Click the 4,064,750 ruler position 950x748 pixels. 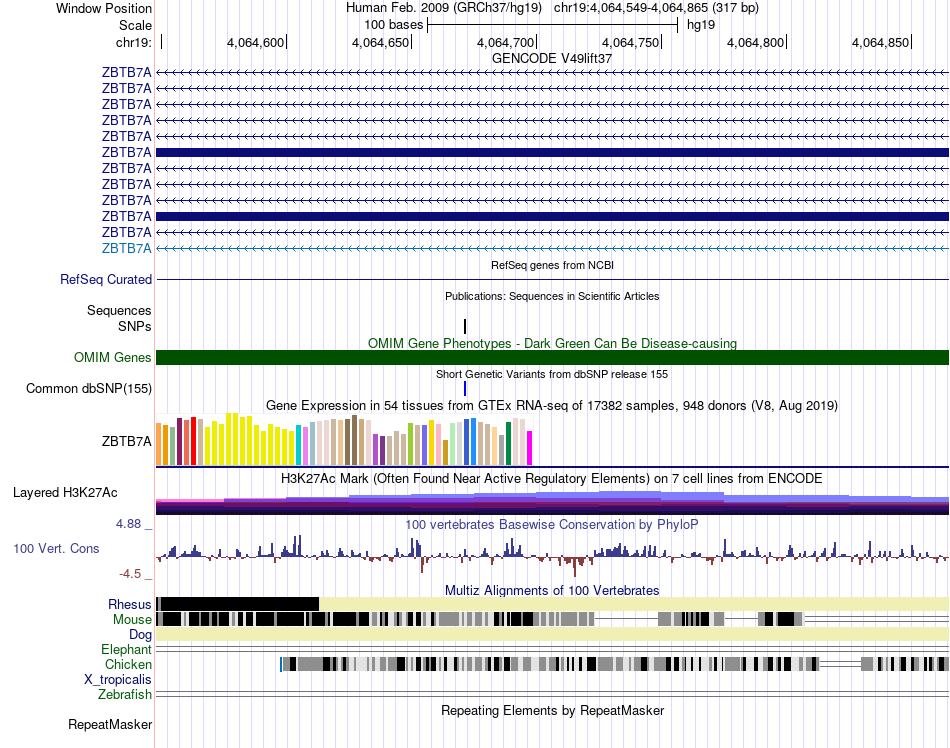pos(630,42)
